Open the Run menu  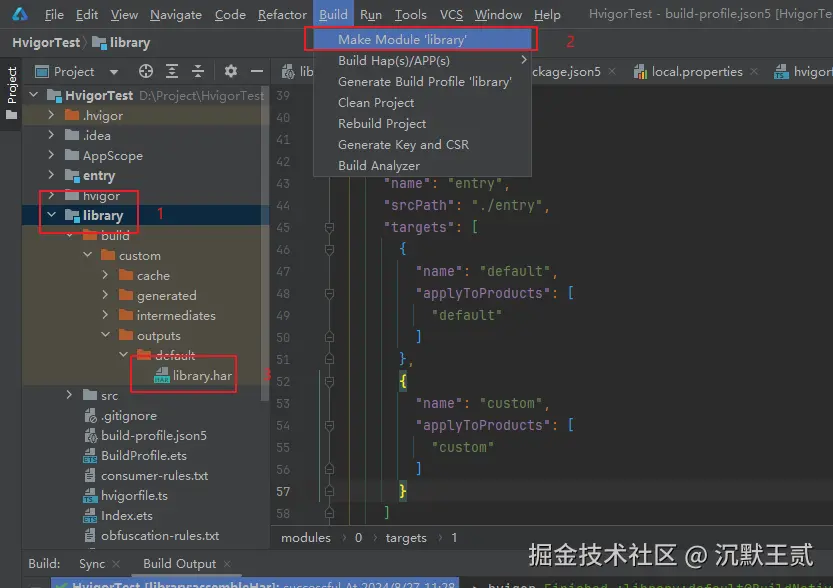(x=371, y=15)
